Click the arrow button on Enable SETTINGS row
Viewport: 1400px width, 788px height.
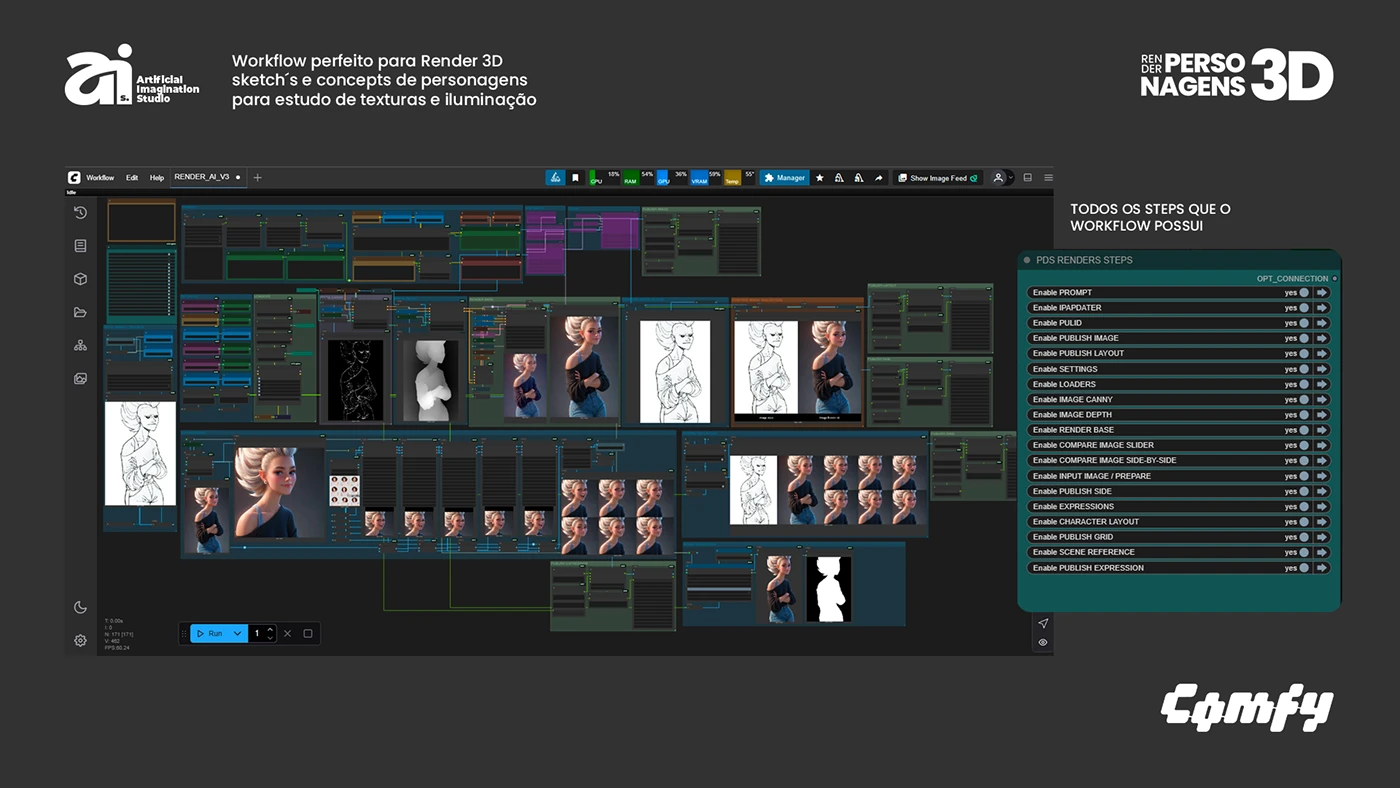[x=1321, y=369]
